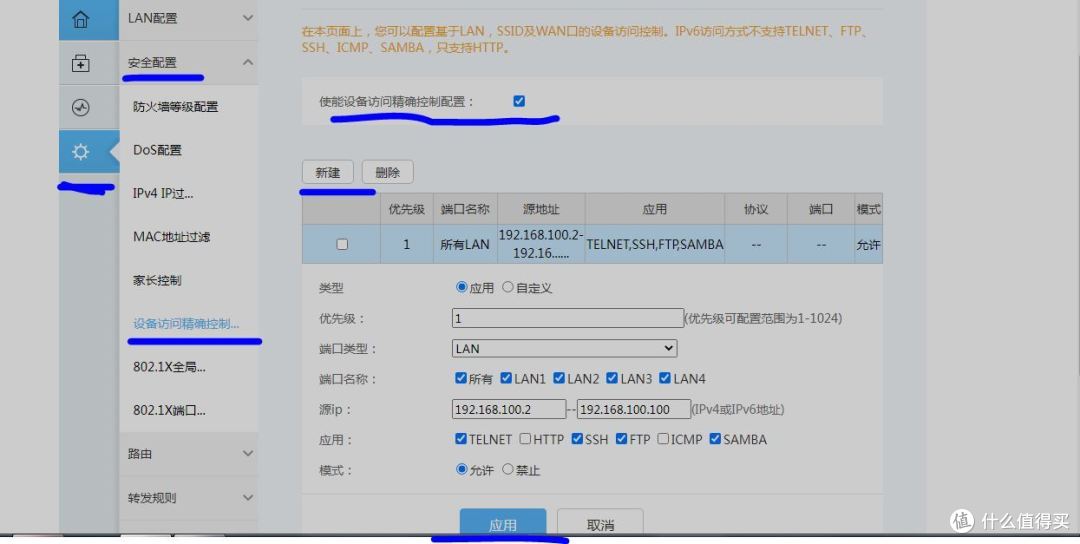
Task: Toggle the 所有 port checkbox
Action: (461, 378)
